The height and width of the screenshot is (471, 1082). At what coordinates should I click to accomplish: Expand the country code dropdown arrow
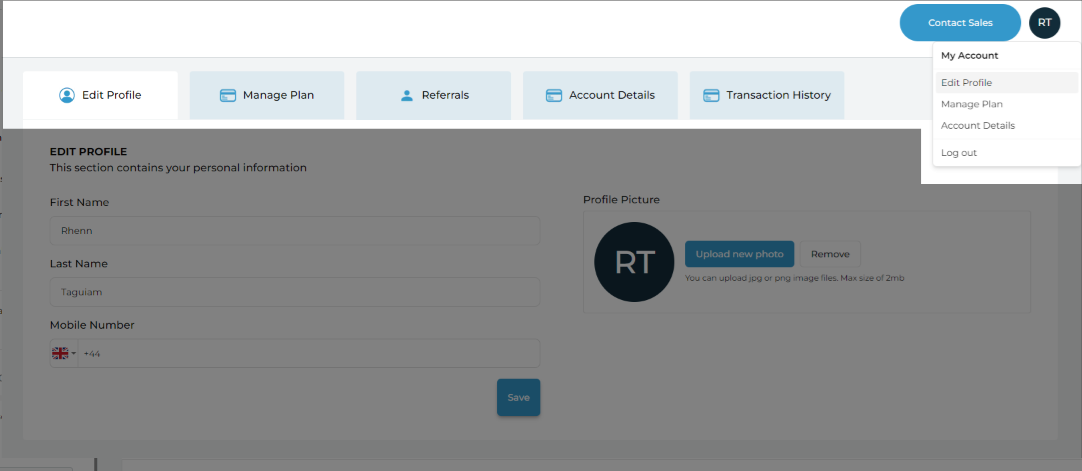(x=74, y=354)
